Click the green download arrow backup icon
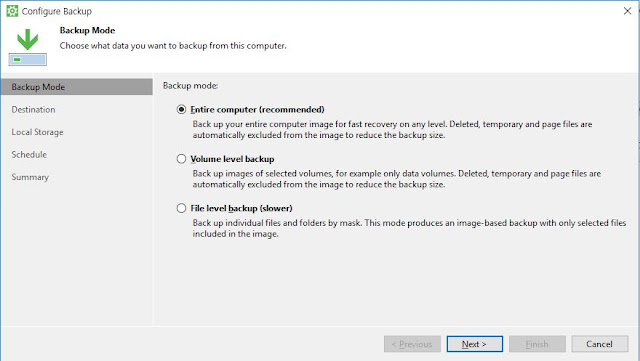Screen dimensions: 640x361 (x=28, y=47)
